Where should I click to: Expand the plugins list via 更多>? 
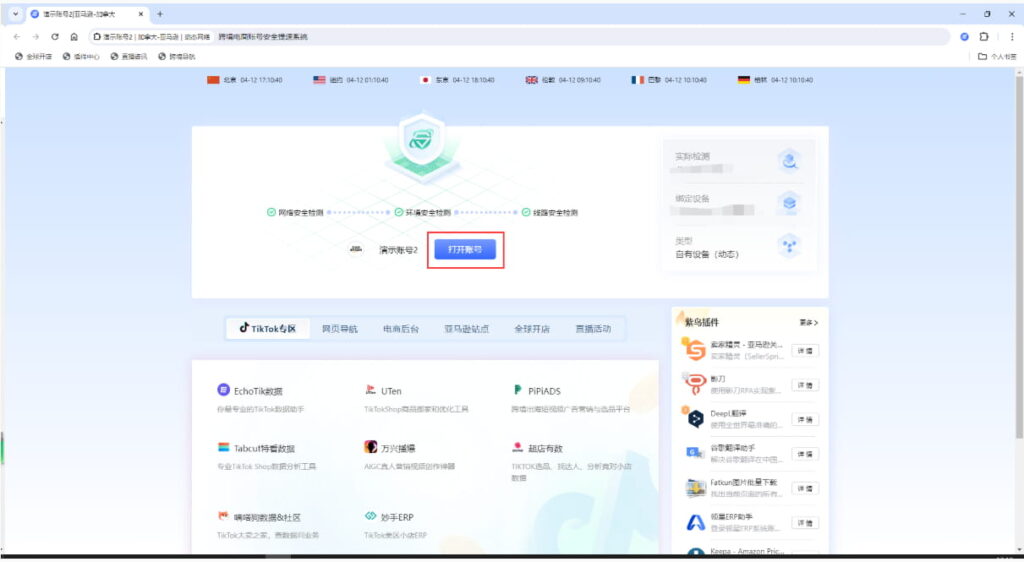click(x=809, y=323)
